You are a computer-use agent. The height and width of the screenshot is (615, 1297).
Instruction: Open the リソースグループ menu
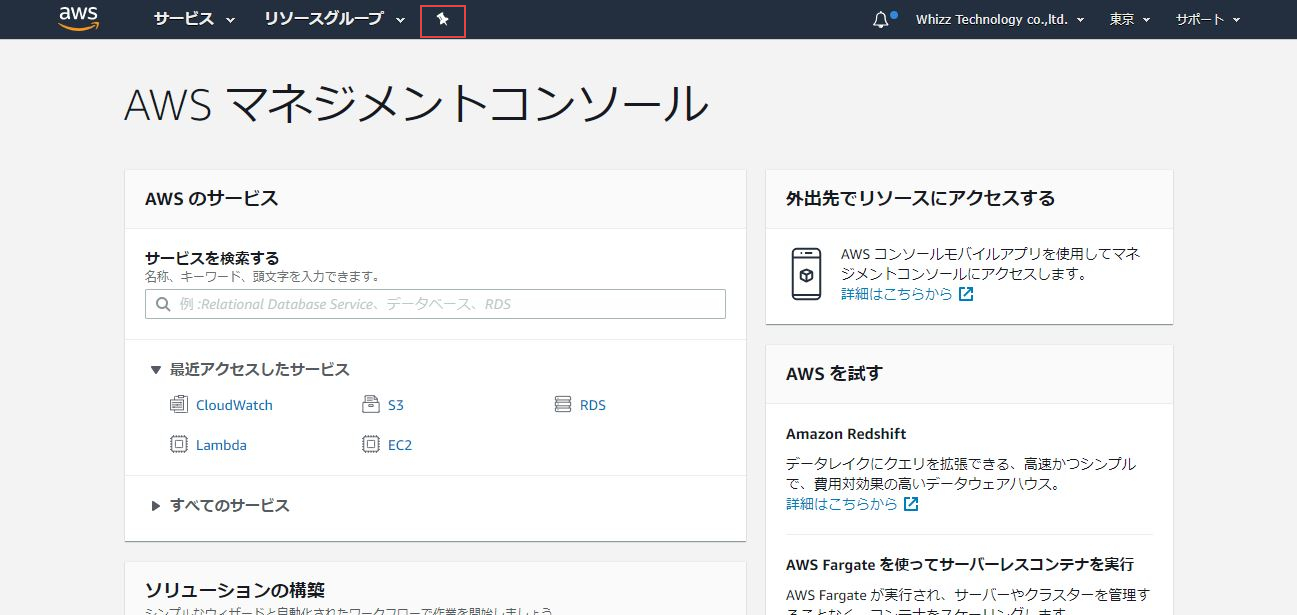(x=324, y=18)
